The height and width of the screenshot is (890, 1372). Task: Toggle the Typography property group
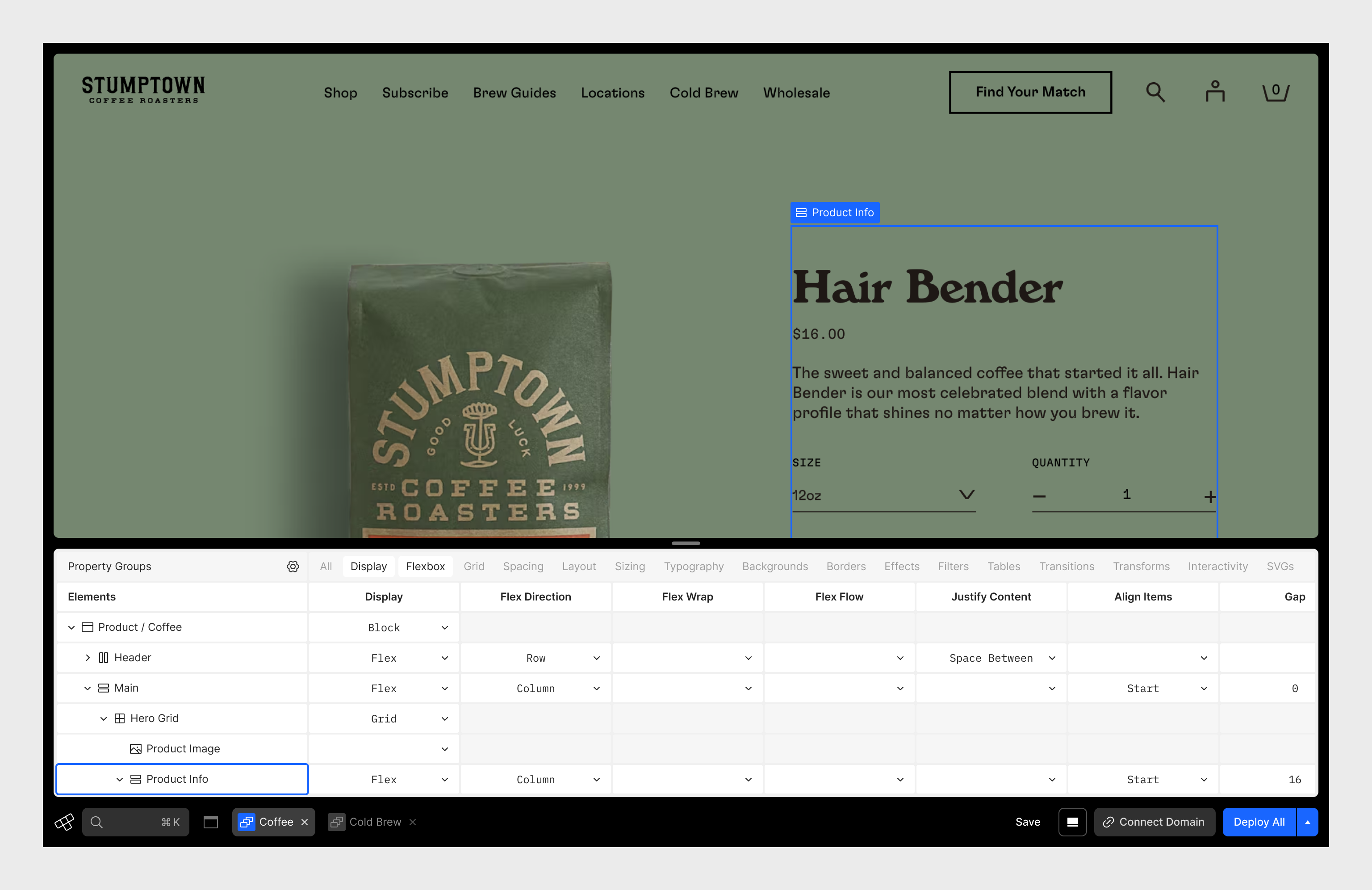click(694, 567)
